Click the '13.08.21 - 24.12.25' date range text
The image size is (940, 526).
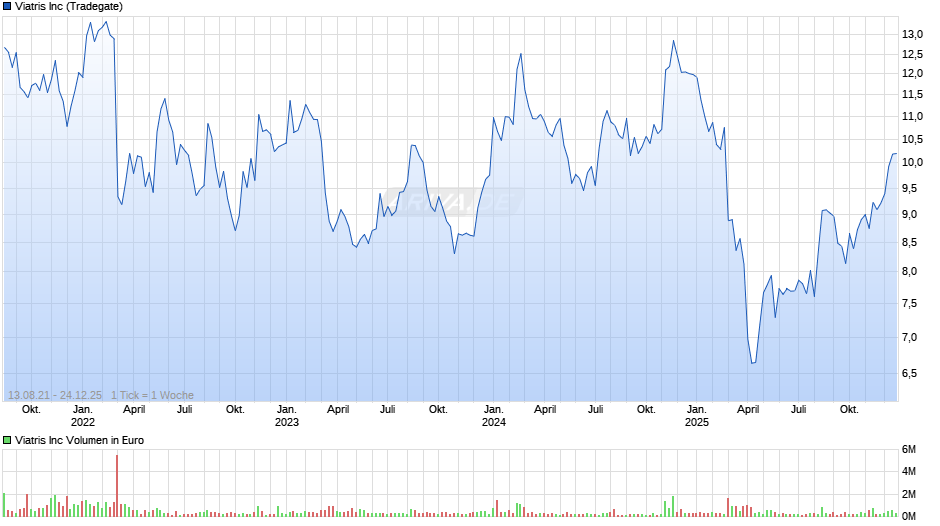55,395
